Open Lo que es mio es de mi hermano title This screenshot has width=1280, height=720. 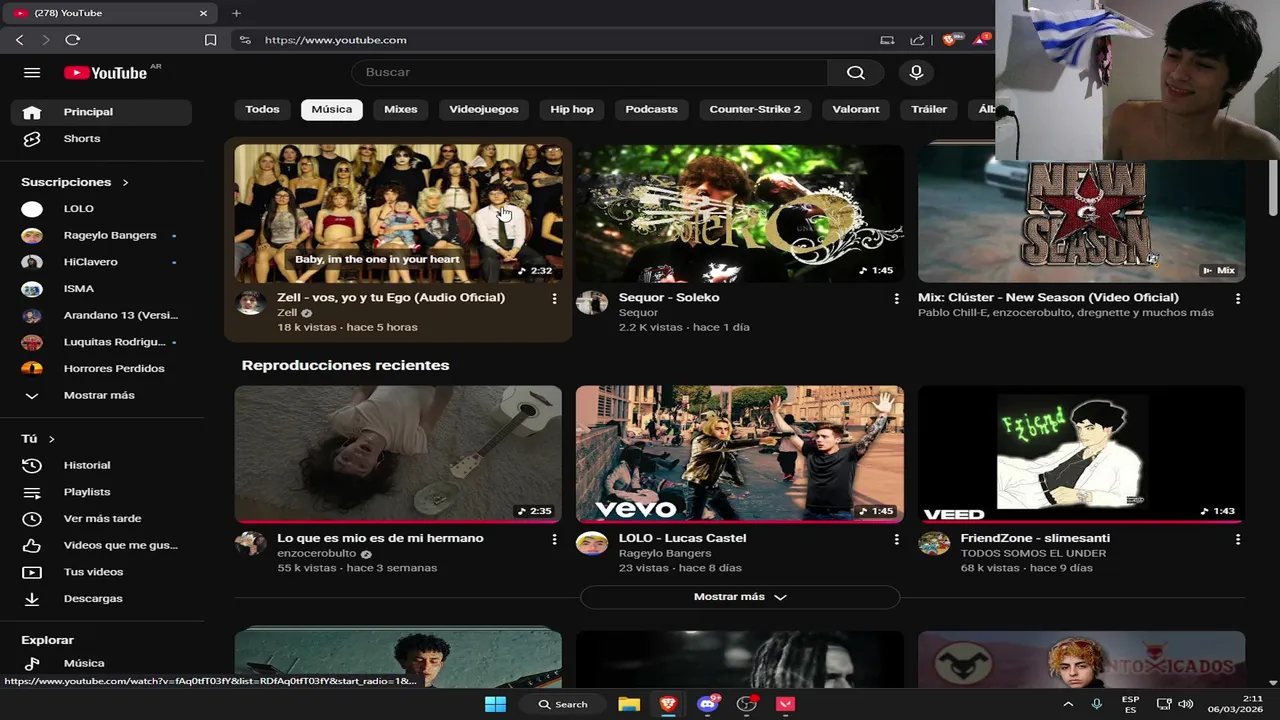(380, 538)
